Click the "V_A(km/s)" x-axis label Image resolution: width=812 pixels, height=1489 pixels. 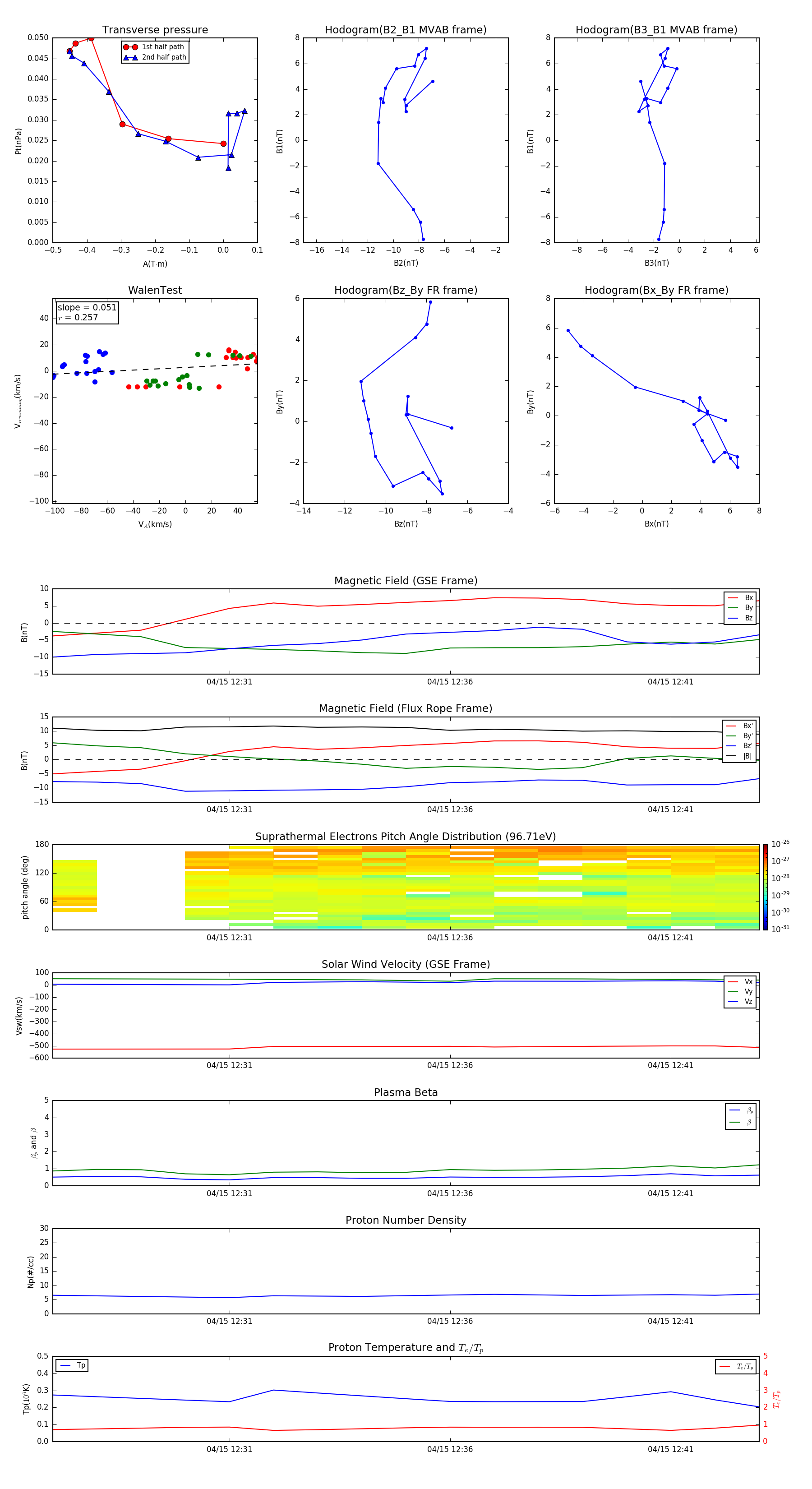coord(155,524)
